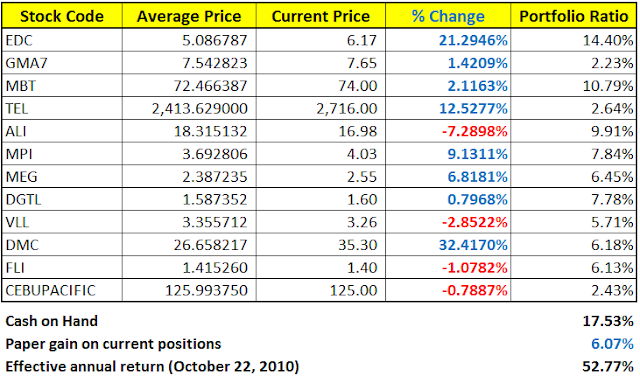Select Cash on Hand value 17.53%

(x=608, y=321)
